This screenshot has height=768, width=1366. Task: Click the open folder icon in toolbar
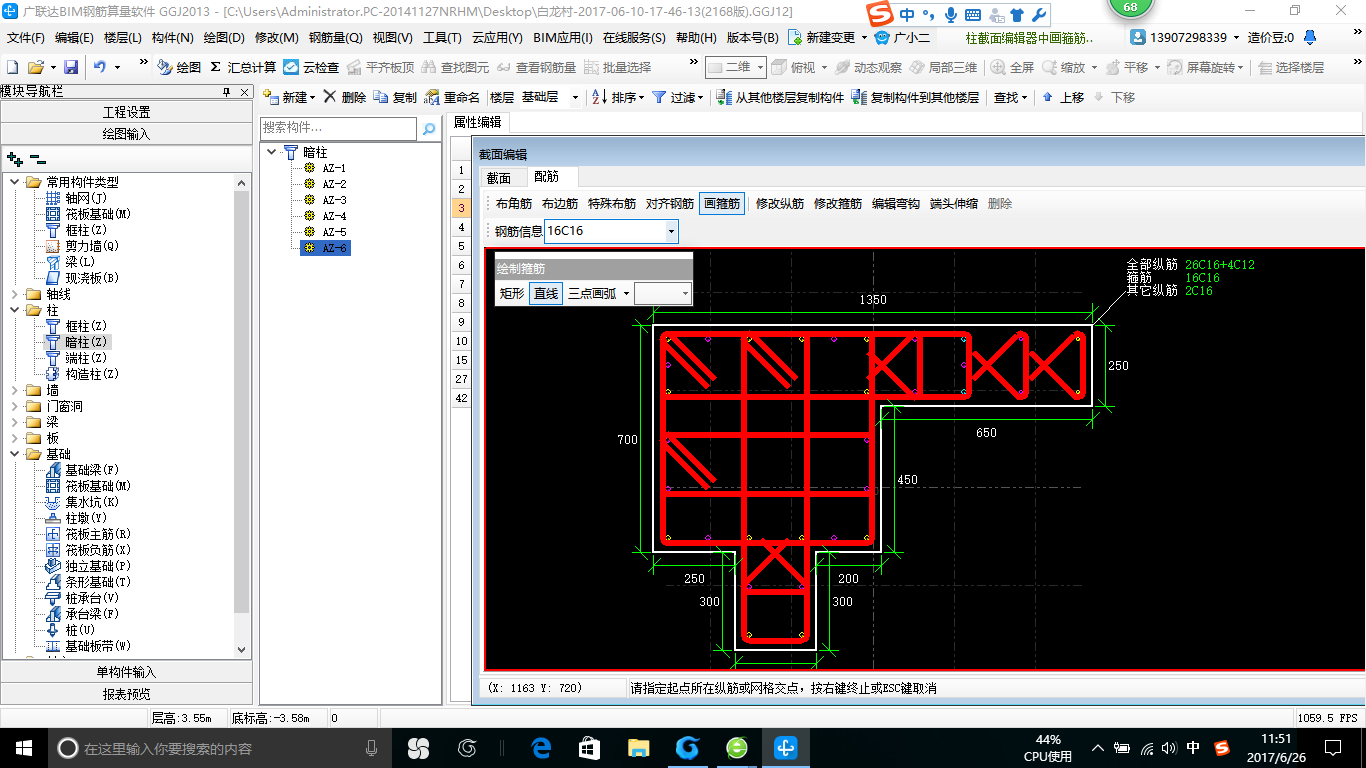[35, 67]
